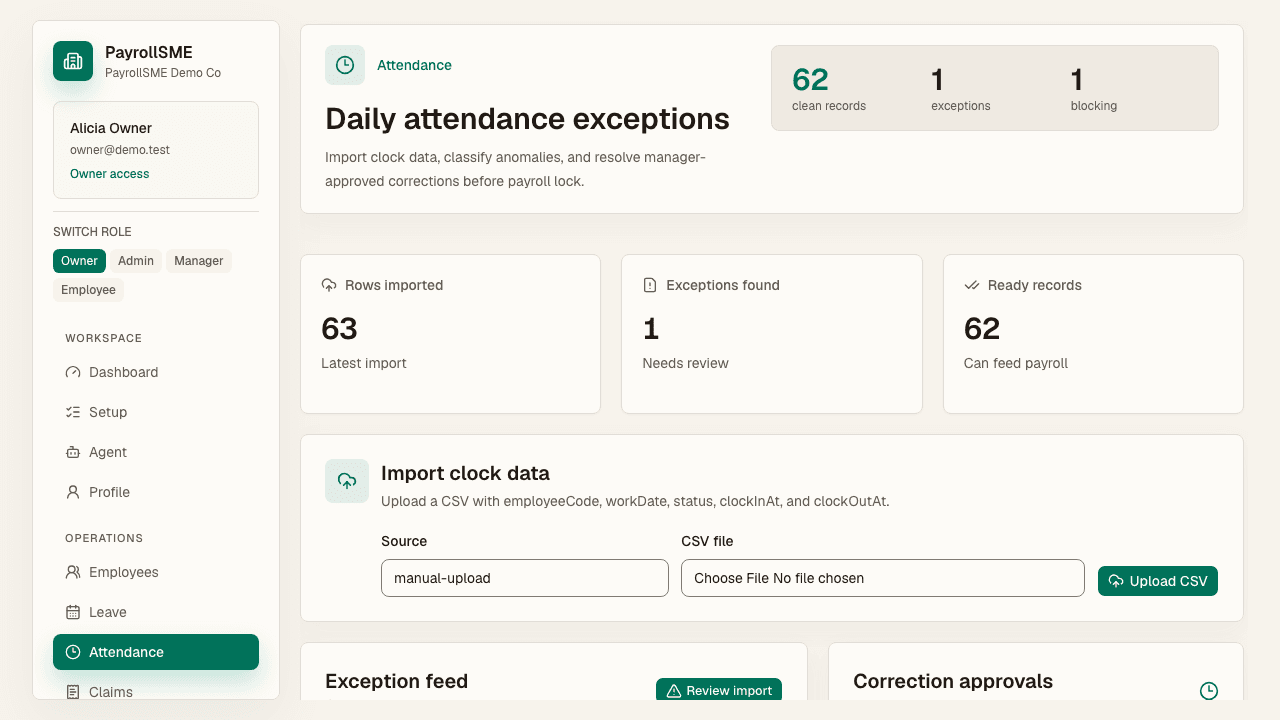This screenshot has width=1280, height=720.
Task: Click the Needs review text
Action: (686, 363)
